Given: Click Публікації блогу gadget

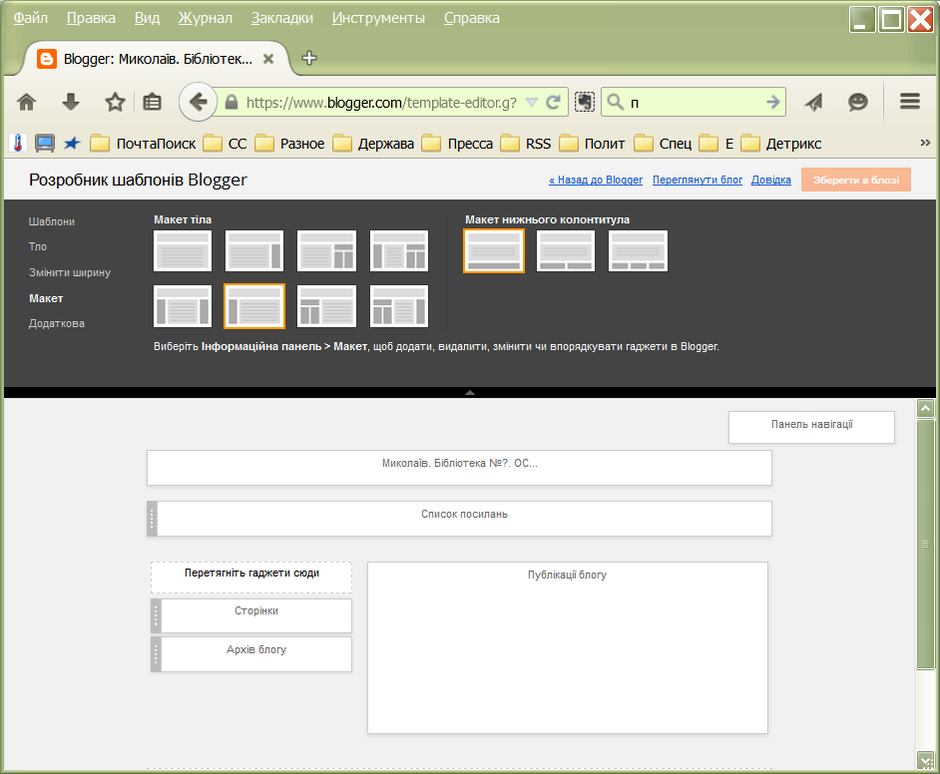Looking at the screenshot, I should click(x=567, y=647).
